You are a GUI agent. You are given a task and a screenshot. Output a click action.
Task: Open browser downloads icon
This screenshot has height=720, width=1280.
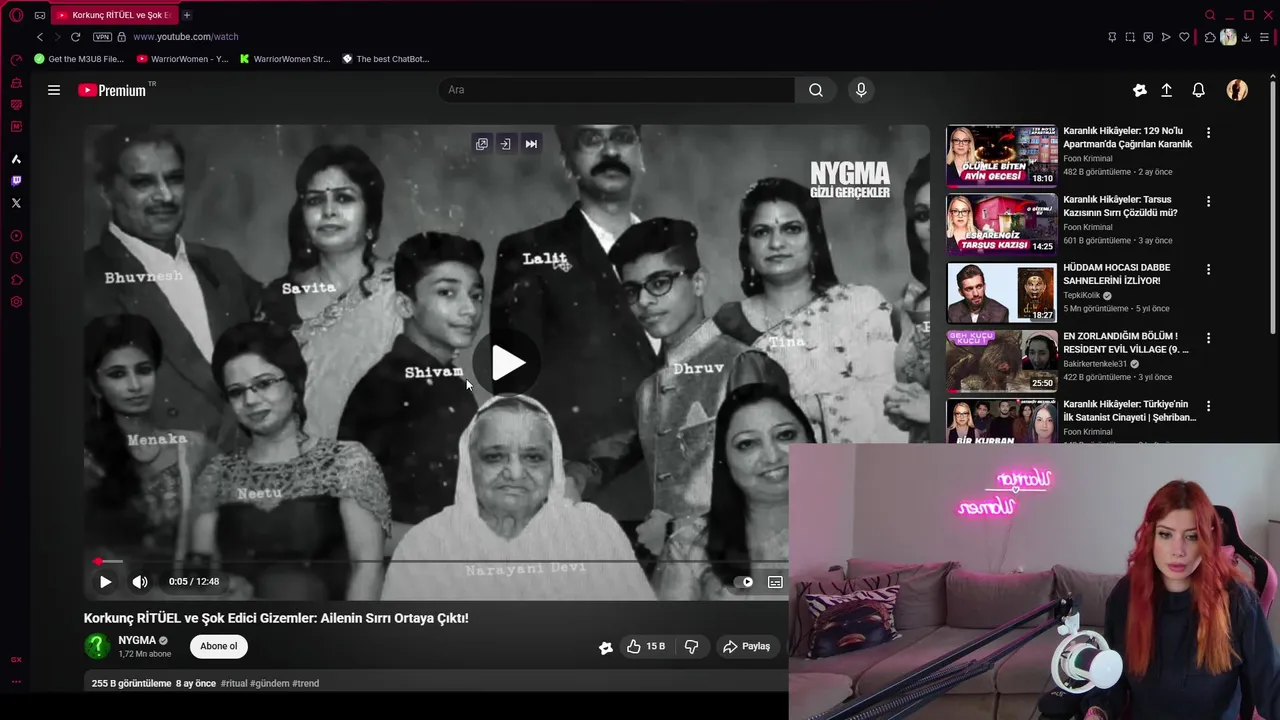(x=1246, y=37)
